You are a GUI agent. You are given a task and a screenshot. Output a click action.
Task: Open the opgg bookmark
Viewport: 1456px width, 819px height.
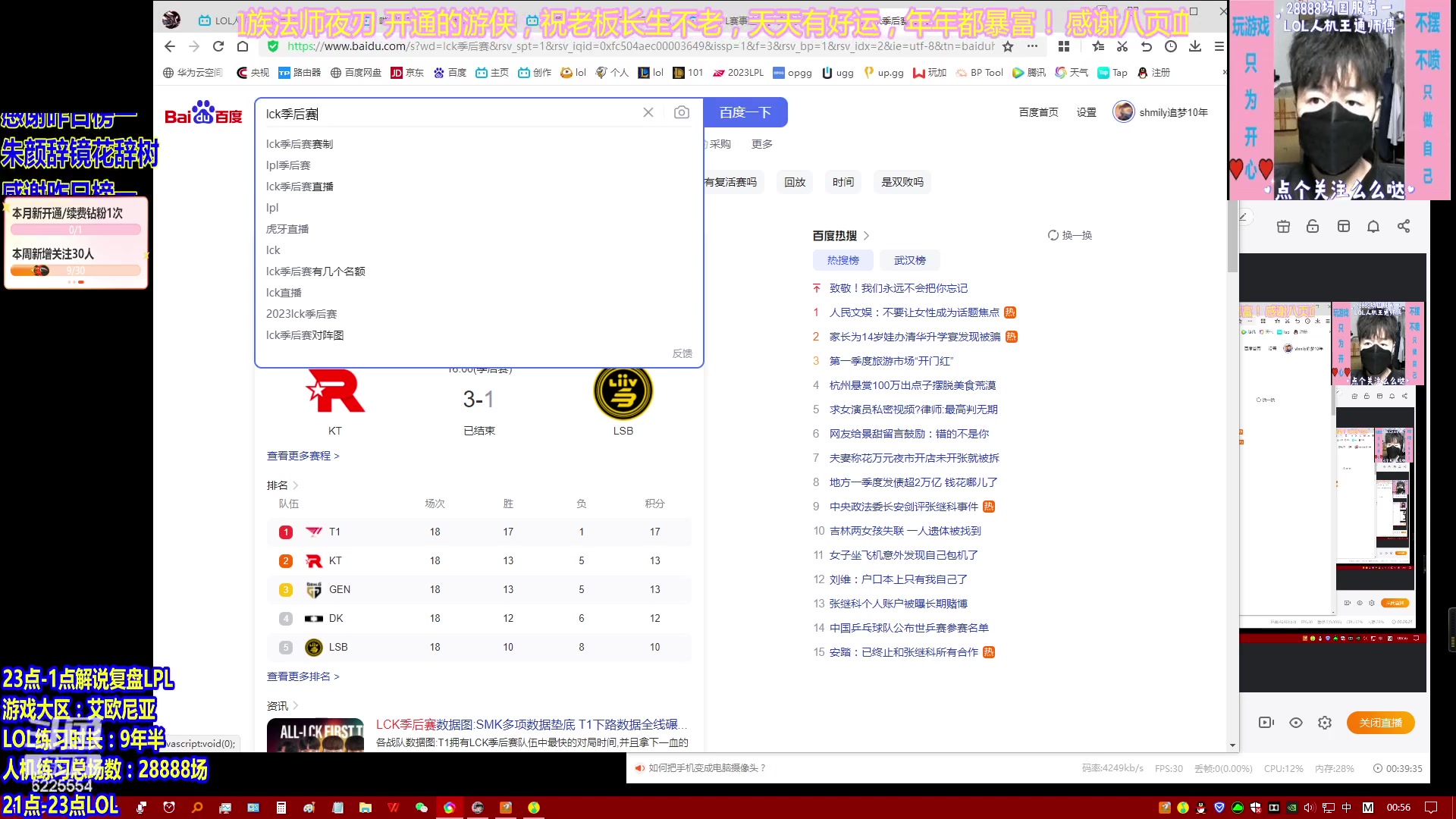[x=792, y=73]
